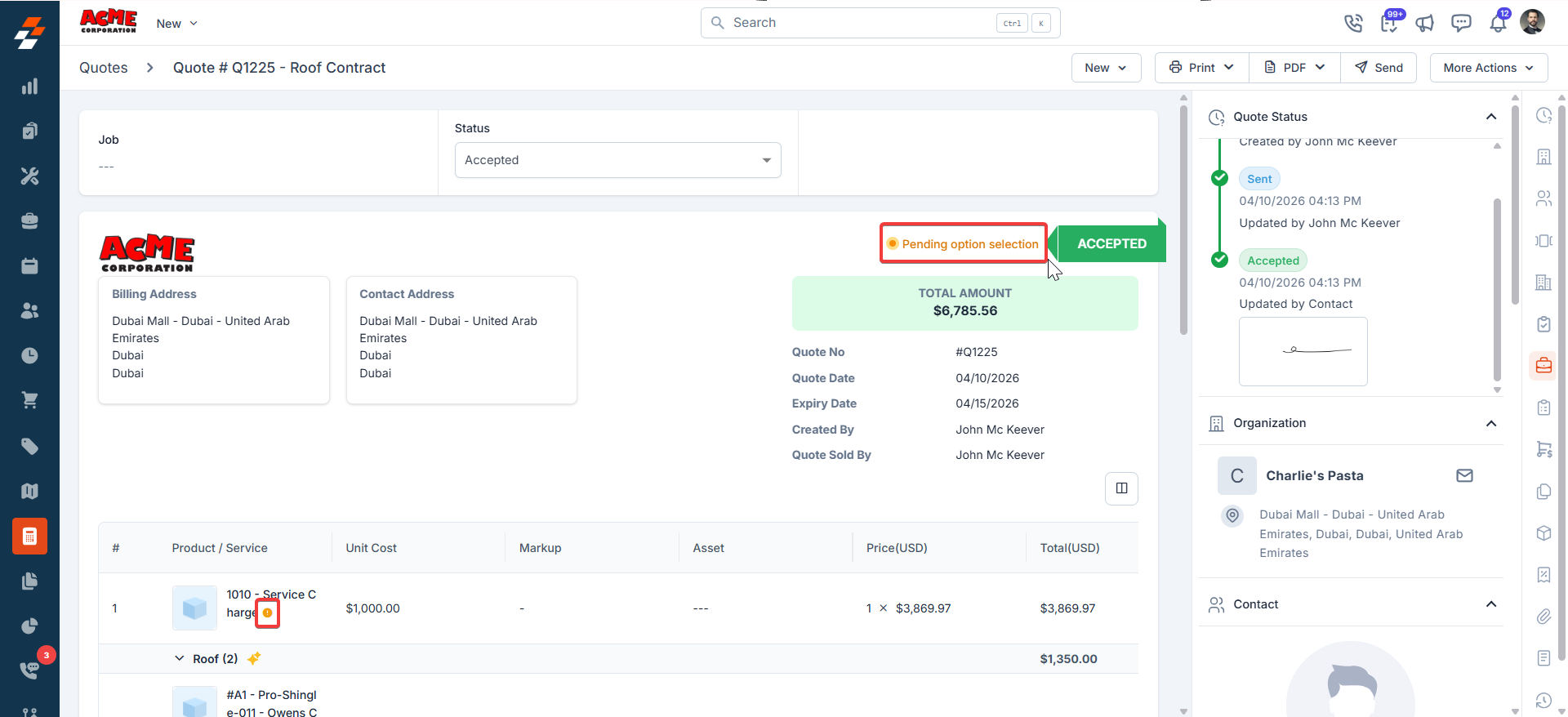The image size is (1568, 717).
Task: Click the Product / Service column header
Action: [220, 548]
